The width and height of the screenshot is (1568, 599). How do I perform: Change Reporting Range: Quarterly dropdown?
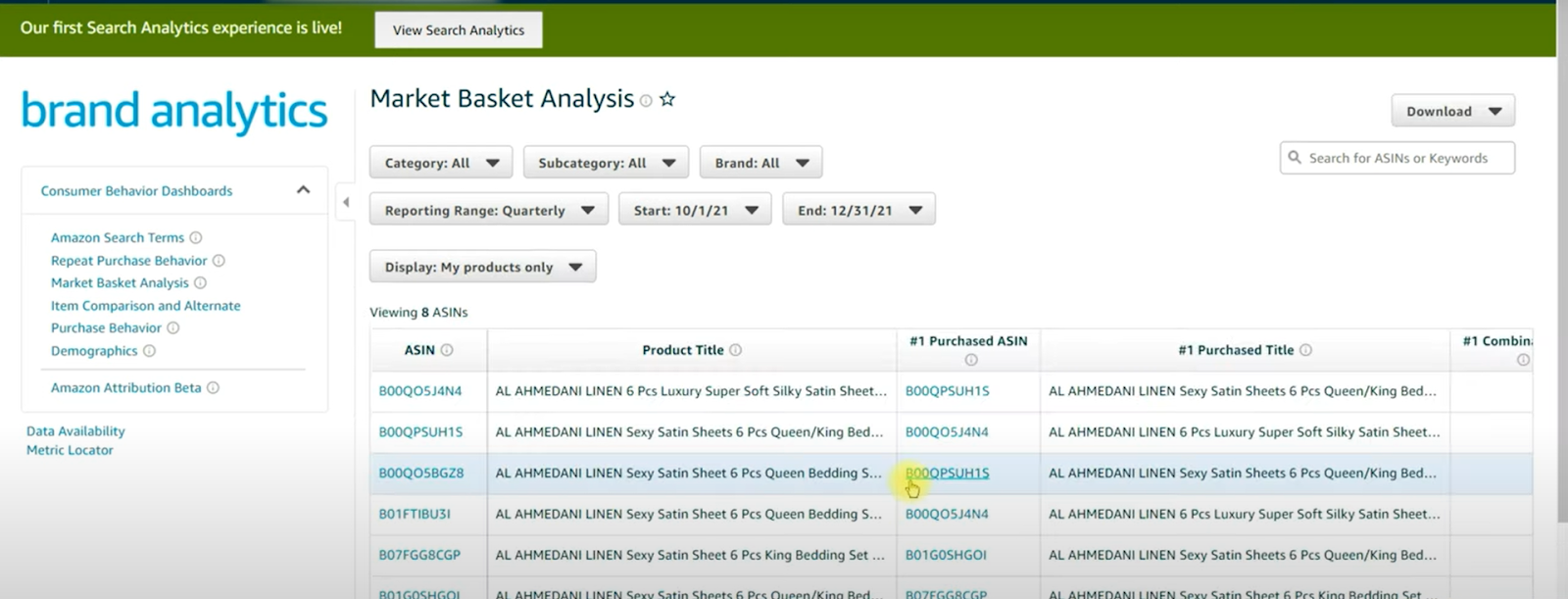(488, 210)
